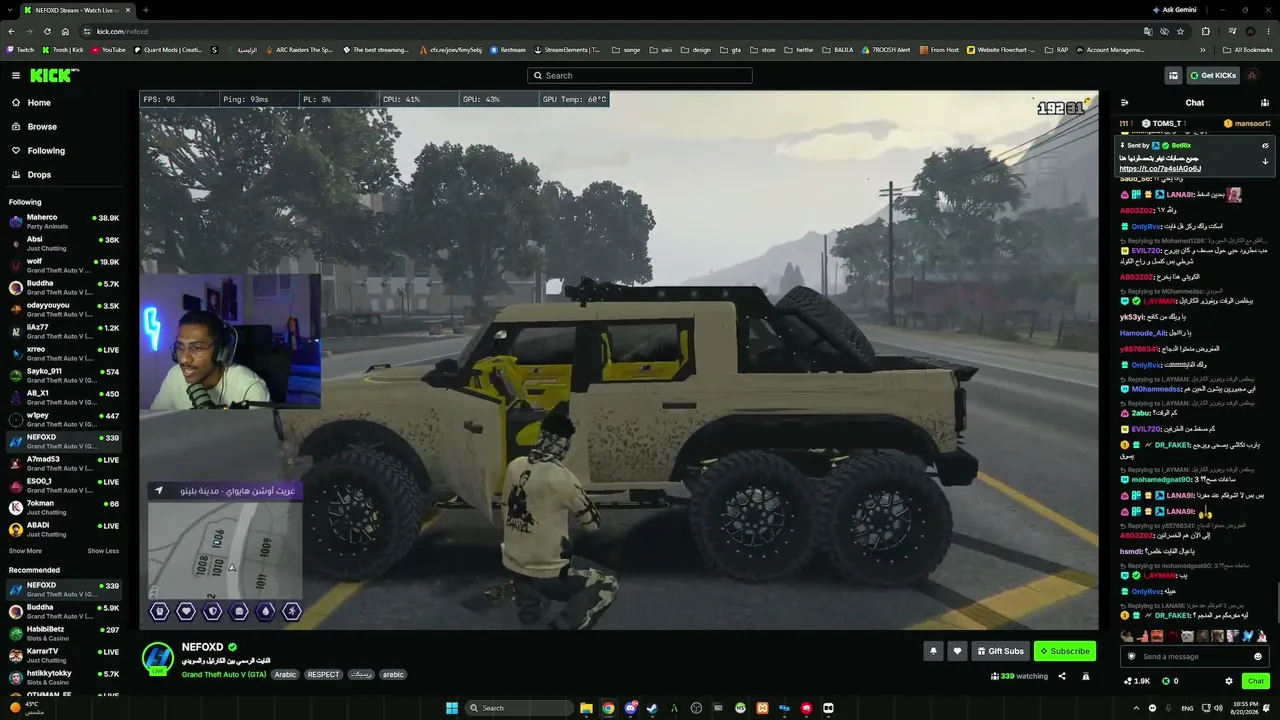Viewport: 1280px width, 720px height.
Task: Expand the All Bookmarks folder
Action: pyautogui.click(x=1249, y=49)
